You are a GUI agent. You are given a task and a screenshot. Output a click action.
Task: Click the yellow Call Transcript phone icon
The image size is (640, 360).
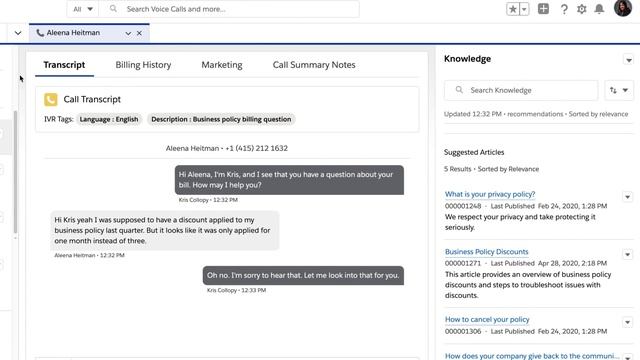(x=51, y=99)
